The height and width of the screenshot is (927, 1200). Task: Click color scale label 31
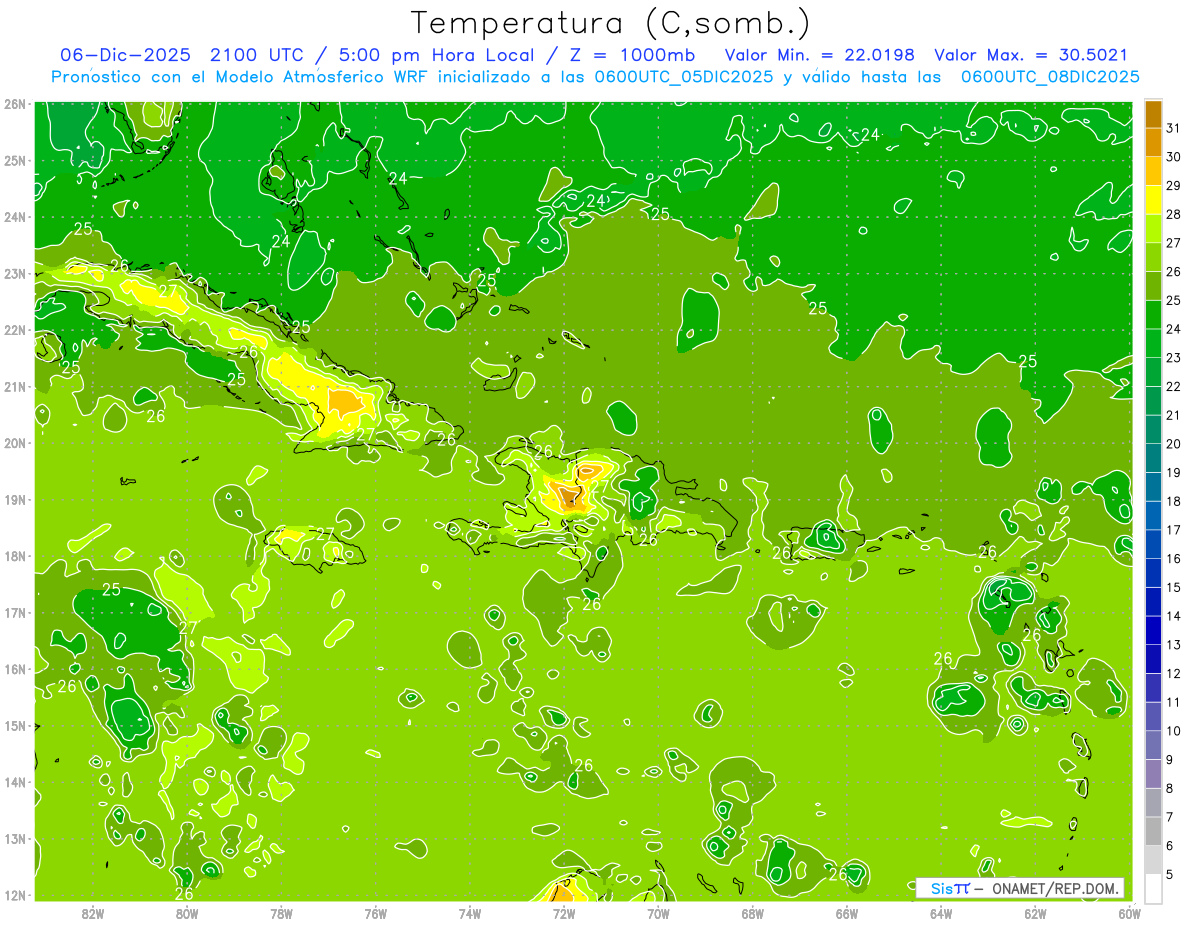[x=1174, y=128]
